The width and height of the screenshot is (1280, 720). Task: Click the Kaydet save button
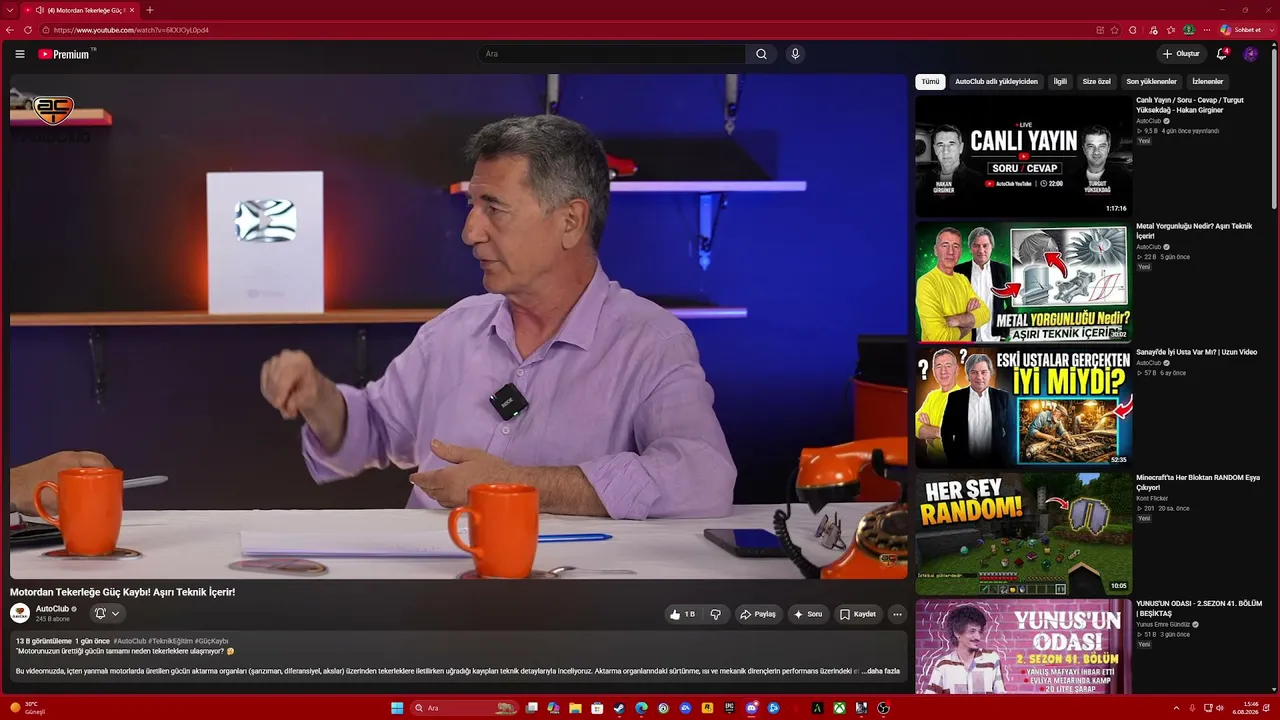pos(858,614)
